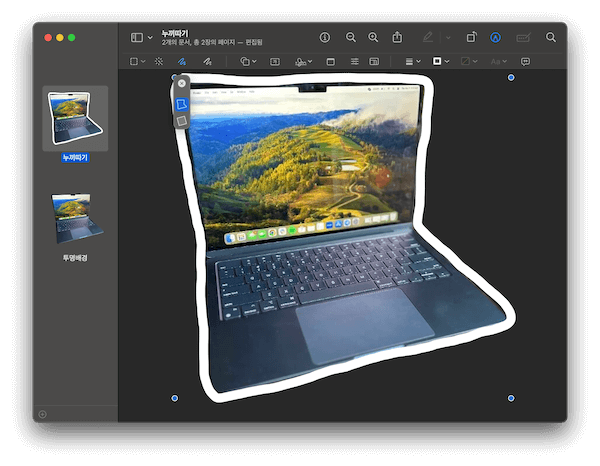Select the Sketch tool
This screenshot has width=600, height=466.
click(x=182, y=61)
